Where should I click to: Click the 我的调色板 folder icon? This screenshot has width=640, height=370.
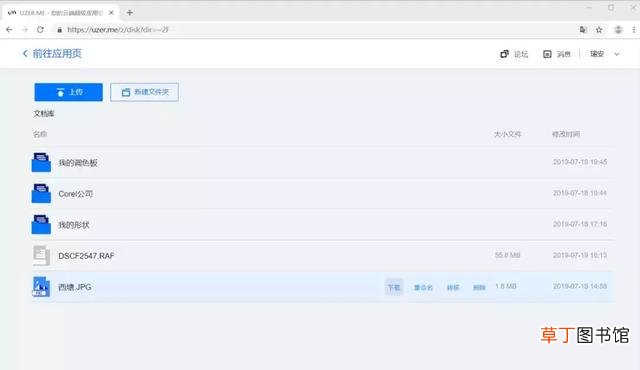[x=41, y=162]
